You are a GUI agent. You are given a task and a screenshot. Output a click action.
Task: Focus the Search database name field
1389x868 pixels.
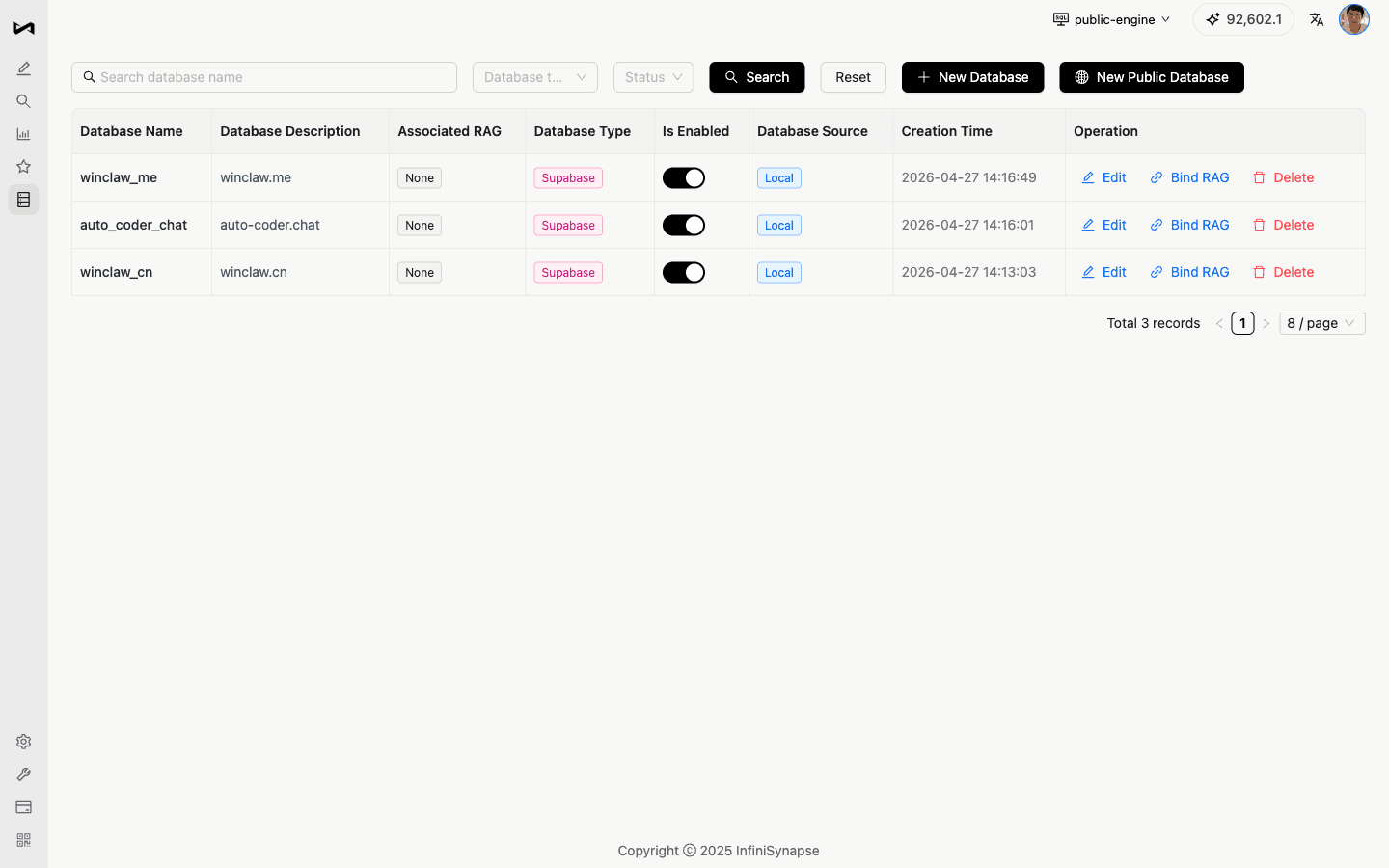tap(264, 77)
